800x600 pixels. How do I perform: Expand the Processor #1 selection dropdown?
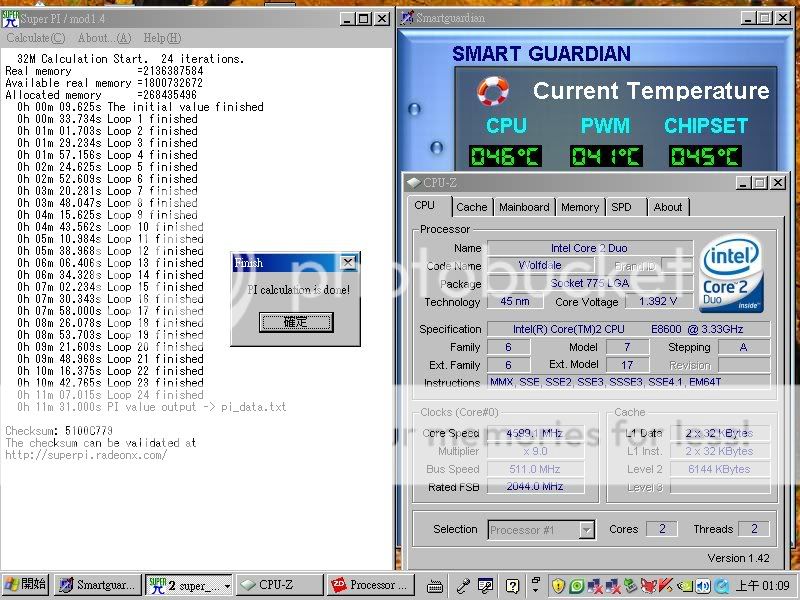(x=586, y=530)
